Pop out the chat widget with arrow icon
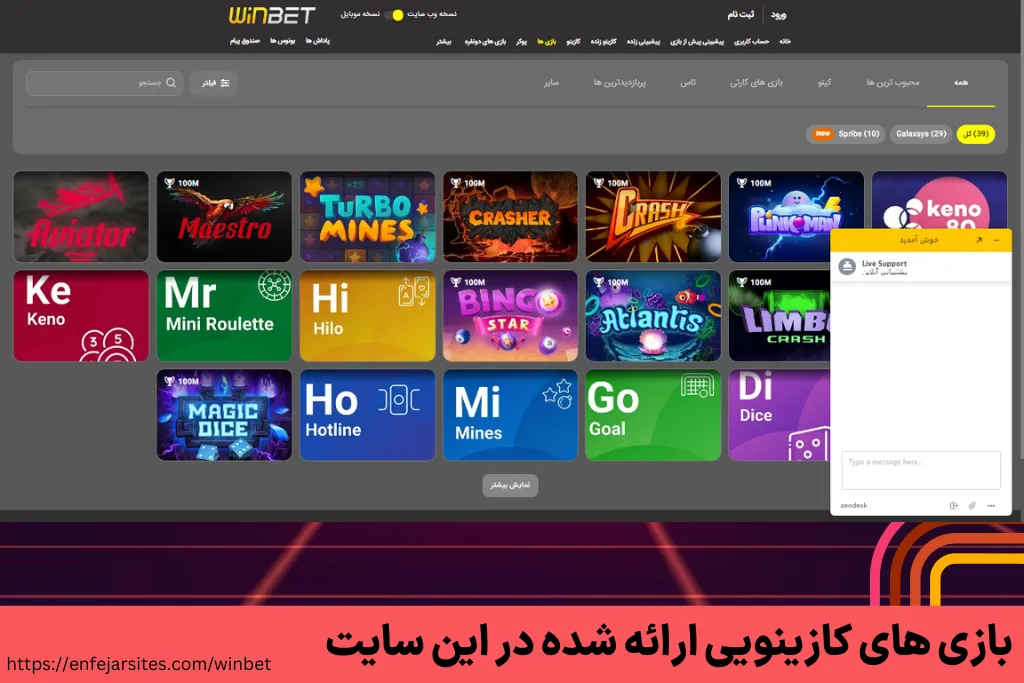The height and width of the screenshot is (683, 1024). (978, 240)
